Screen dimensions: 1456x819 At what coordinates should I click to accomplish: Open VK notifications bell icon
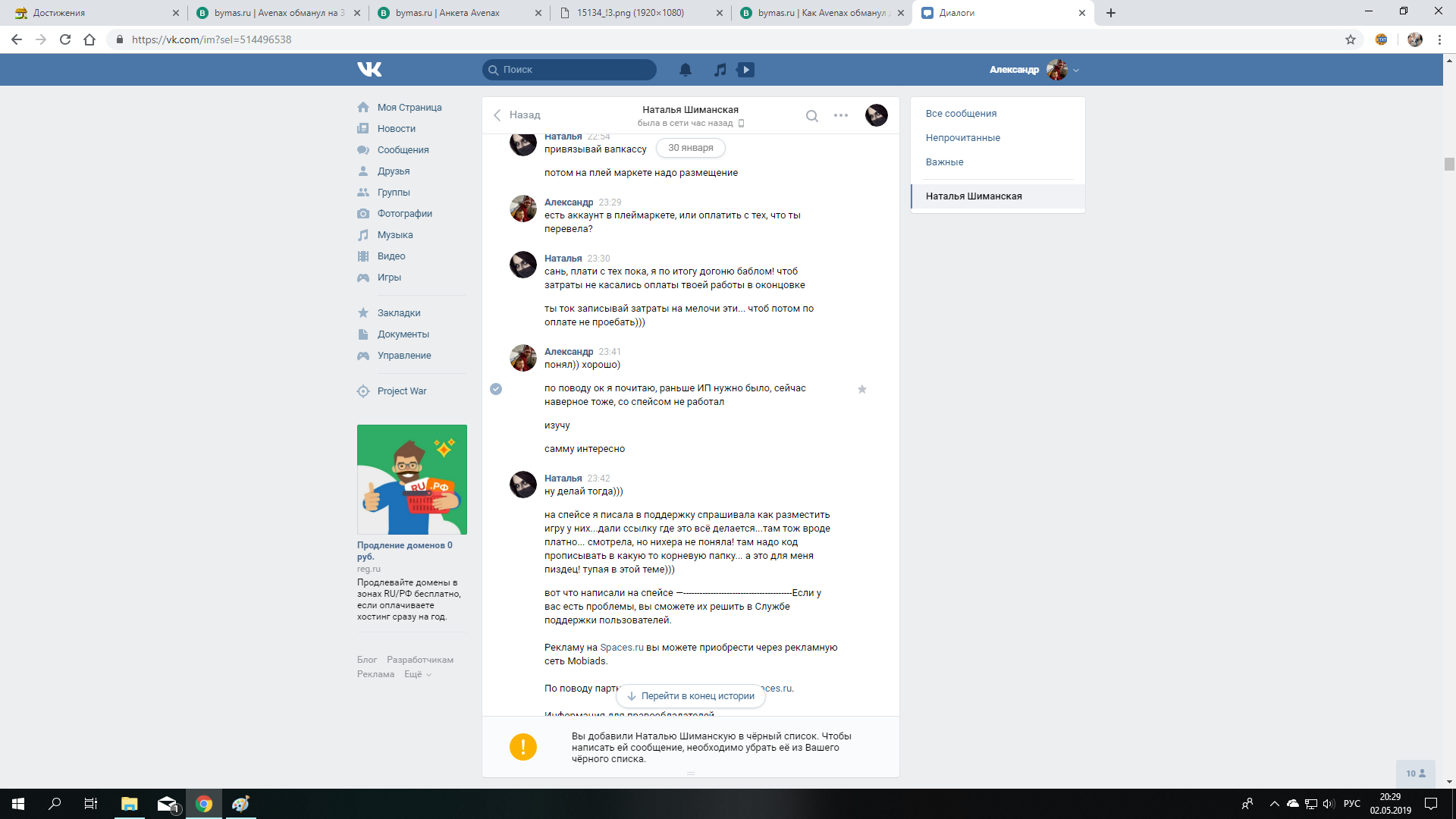pyautogui.click(x=685, y=70)
